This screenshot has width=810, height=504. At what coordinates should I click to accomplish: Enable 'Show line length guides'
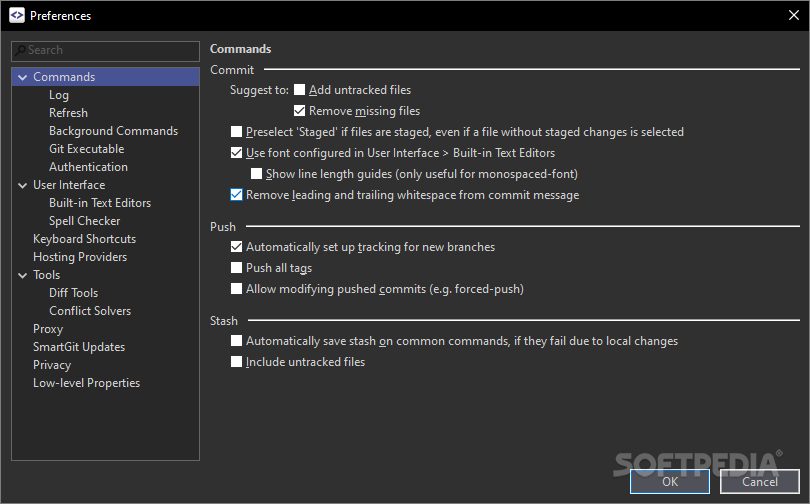pyautogui.click(x=256, y=174)
